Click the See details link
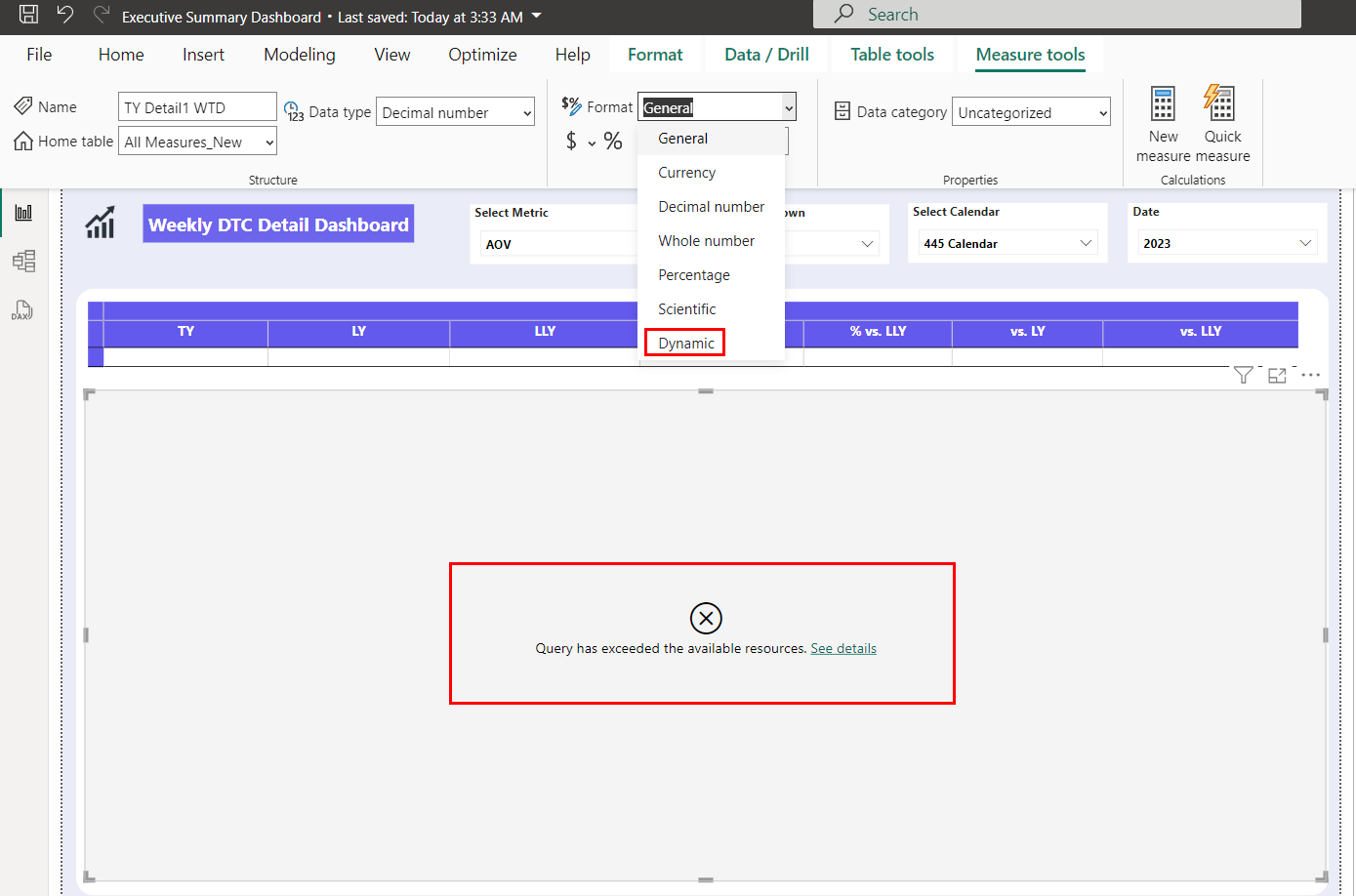This screenshot has height=896, width=1356. [x=843, y=648]
